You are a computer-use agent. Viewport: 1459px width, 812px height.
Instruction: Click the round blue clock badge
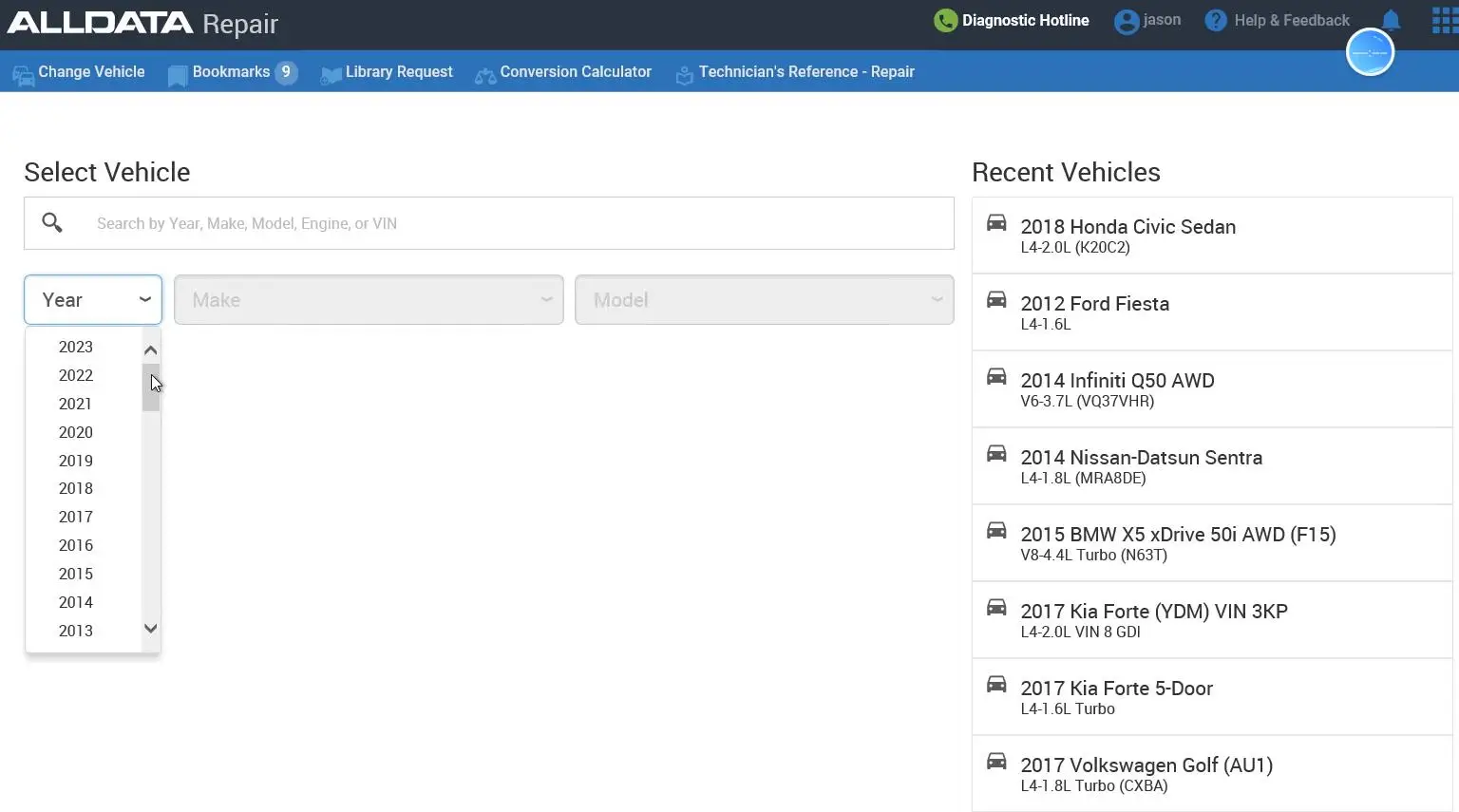pos(1370,52)
